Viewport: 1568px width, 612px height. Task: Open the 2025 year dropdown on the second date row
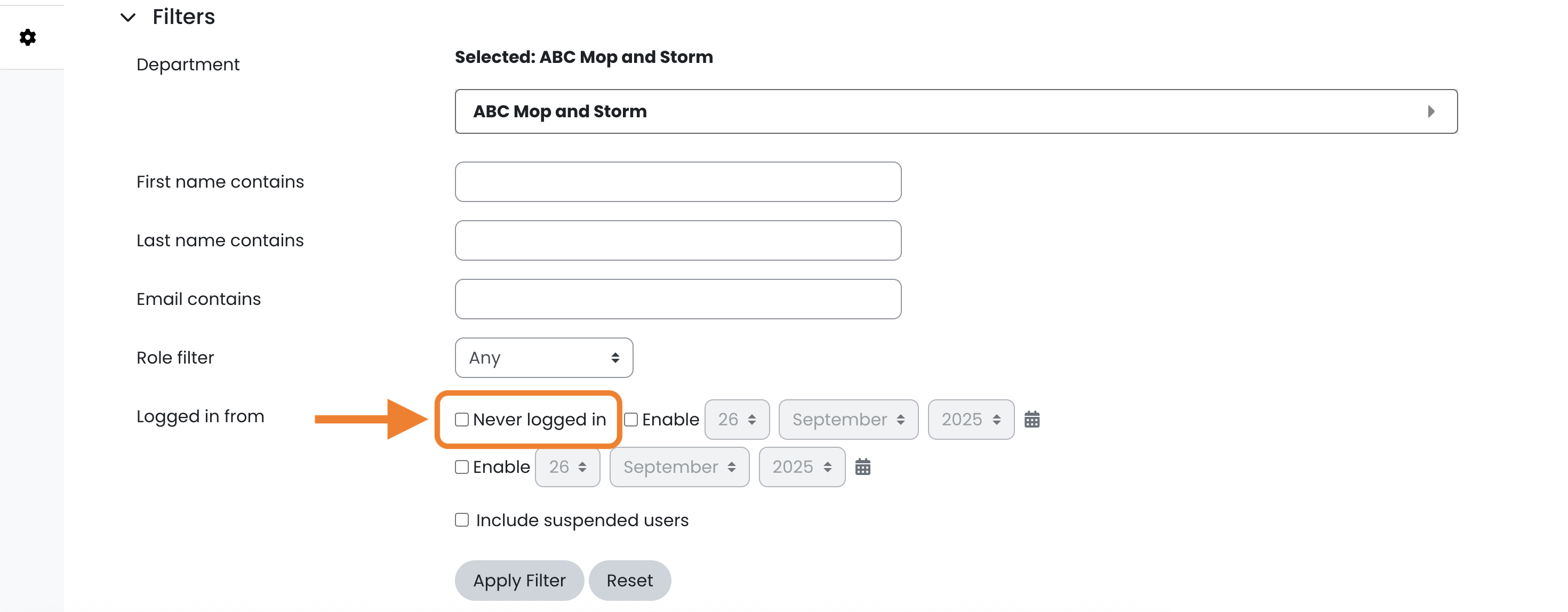[802, 466]
